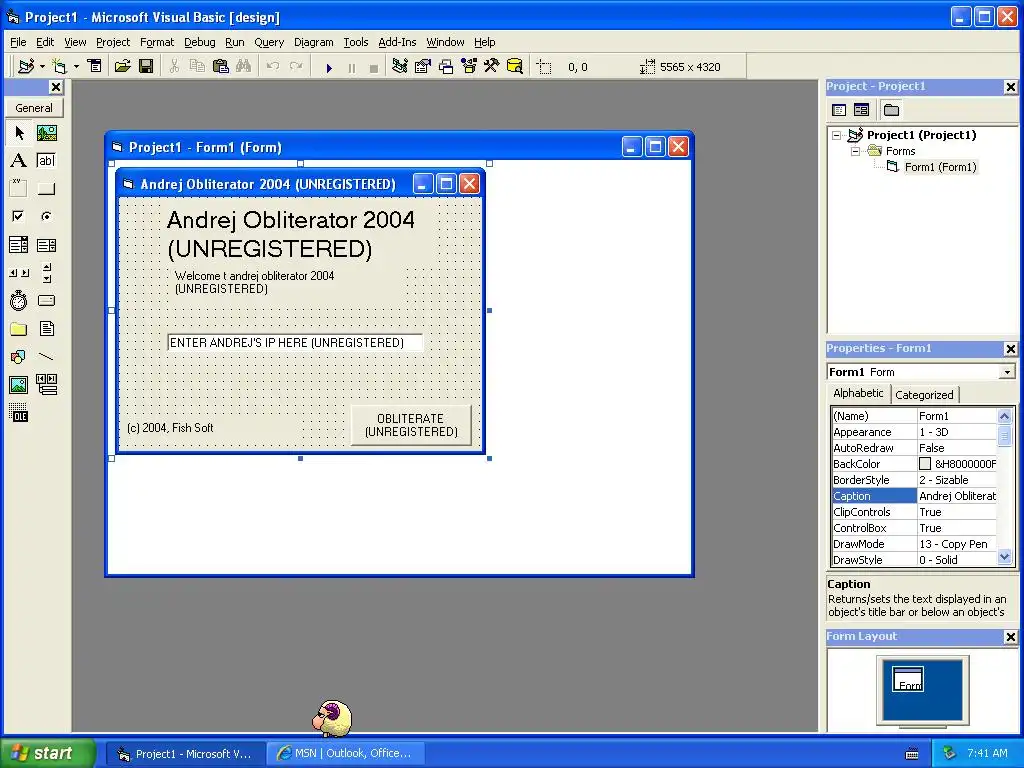Select the OptionButton control tool
The height and width of the screenshot is (768, 1024).
coord(46,216)
